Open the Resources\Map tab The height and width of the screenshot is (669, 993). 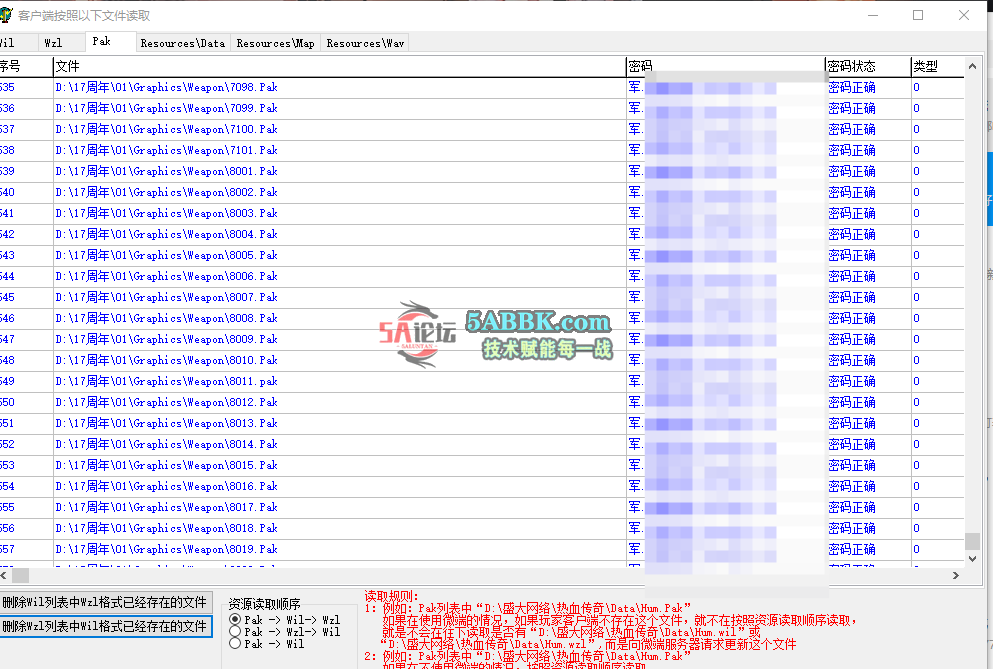(x=275, y=43)
